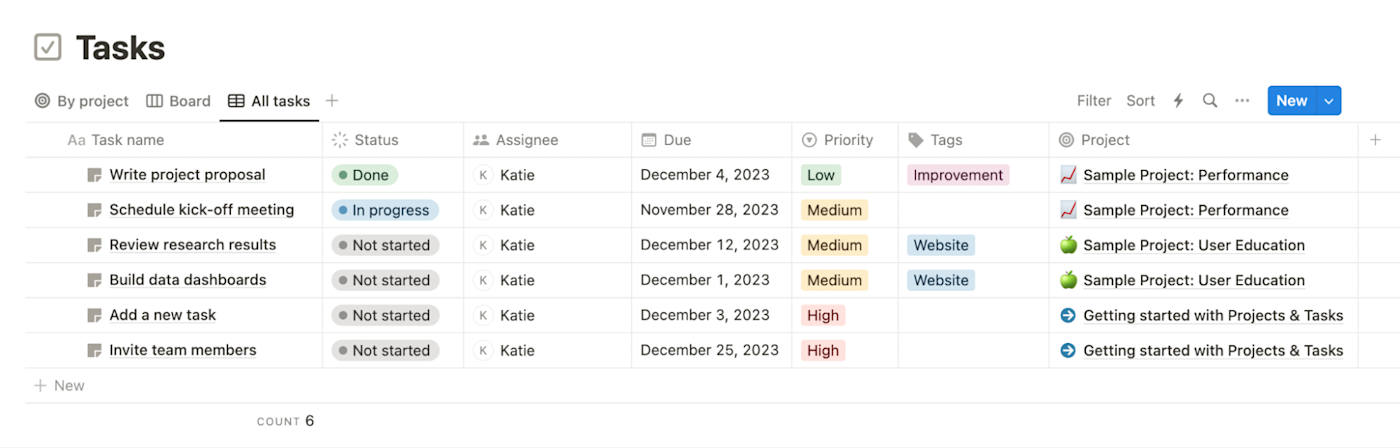The image size is (1400, 448).
Task: Click the Filter button
Action: pyautogui.click(x=1094, y=101)
